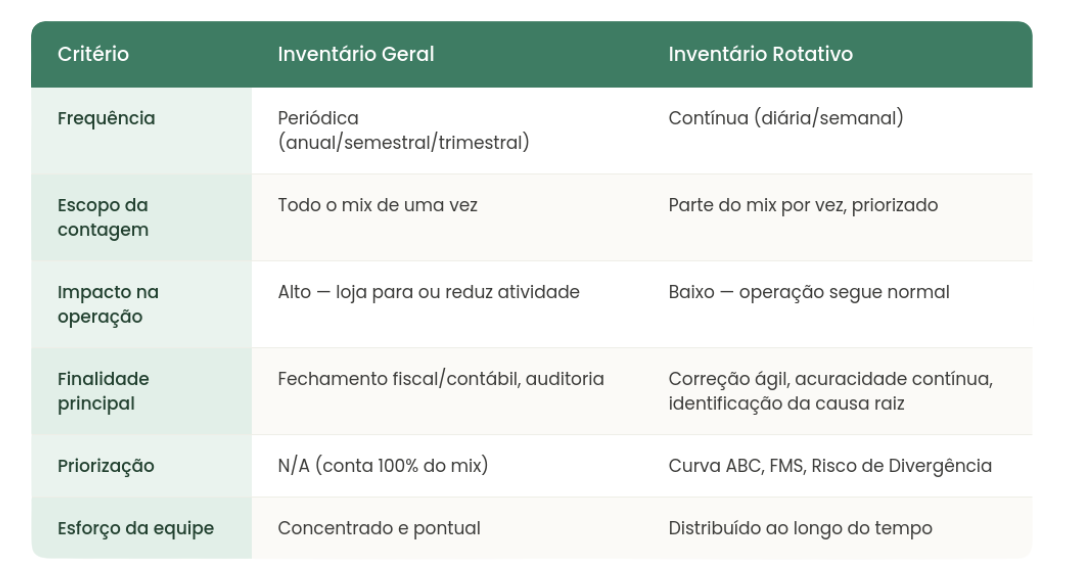
Task: Click the Fechamento fiscal/contábil, auditoria cell
Action: tap(441, 379)
